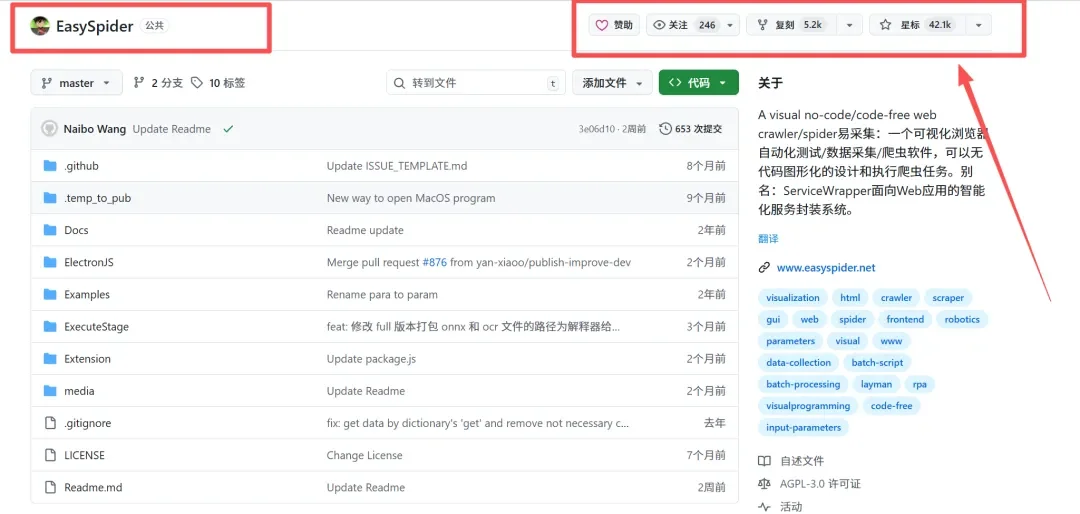Click the .github folder icon
Viewport: 1080px width, 514px height.
pos(50,166)
